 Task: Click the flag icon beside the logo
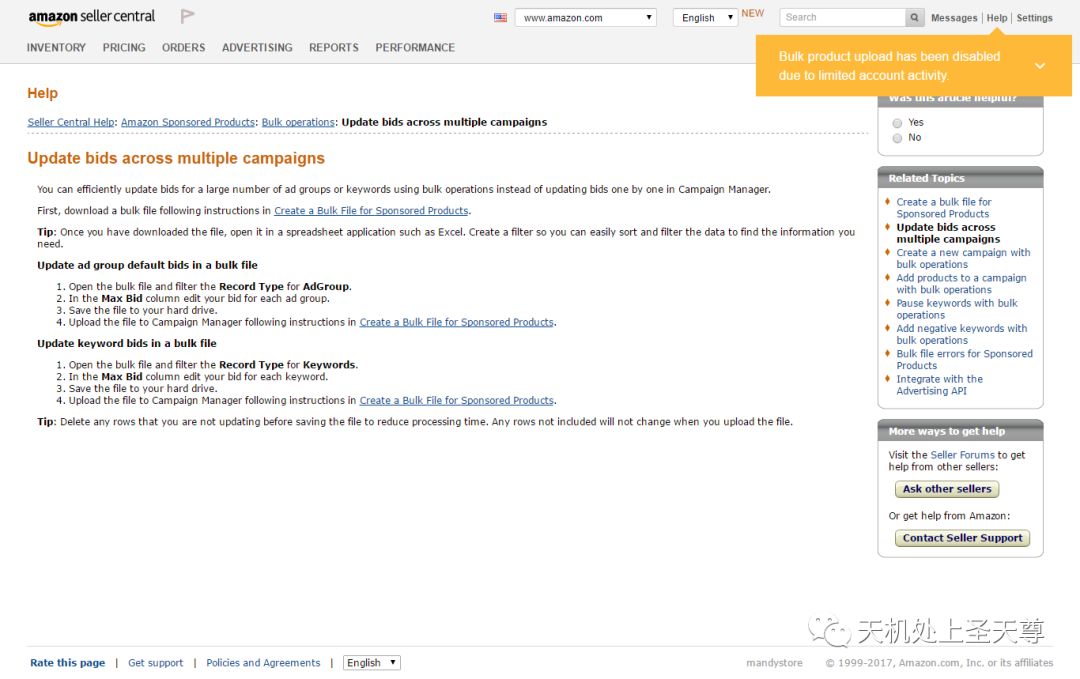[x=187, y=16]
